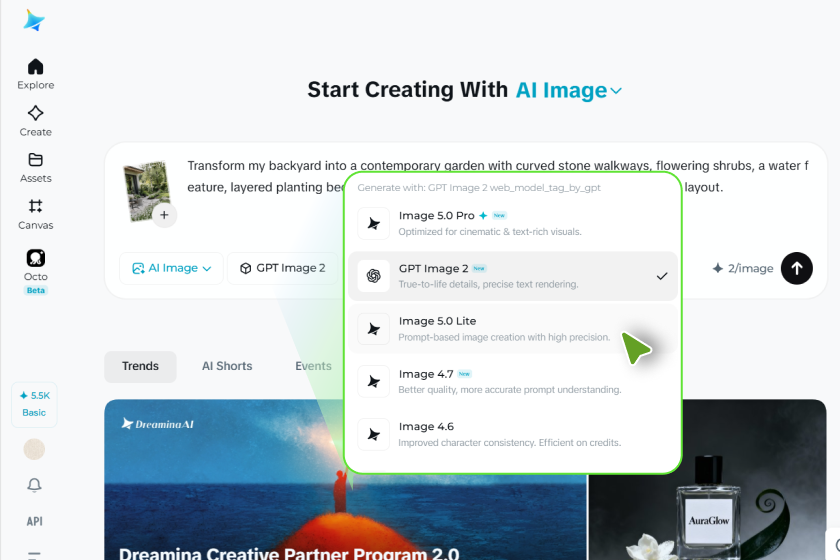Click the Image 5.0 Lite model icon
840x560 pixels.
coord(374,328)
